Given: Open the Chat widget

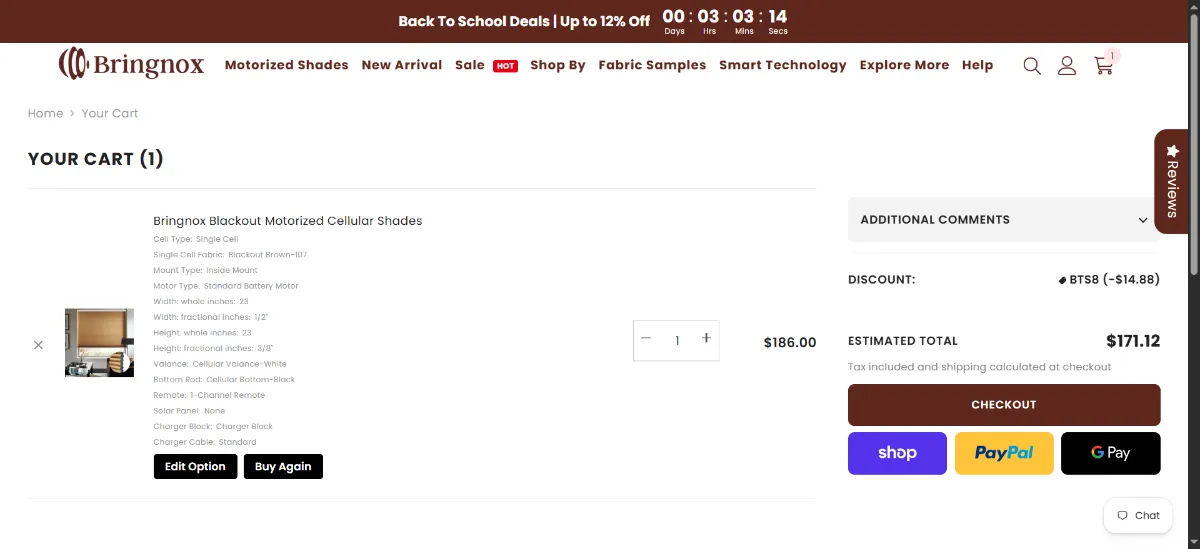Looking at the screenshot, I should (1138, 515).
